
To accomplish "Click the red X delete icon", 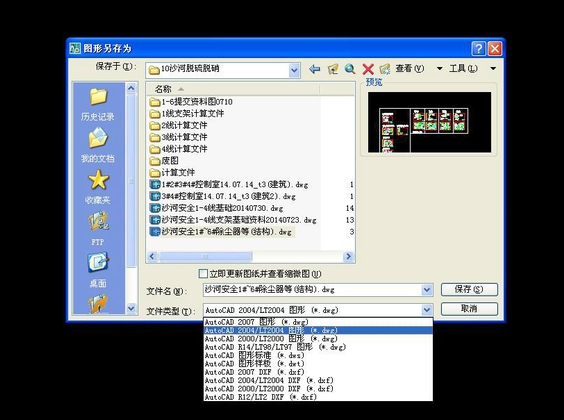I will (368, 69).
